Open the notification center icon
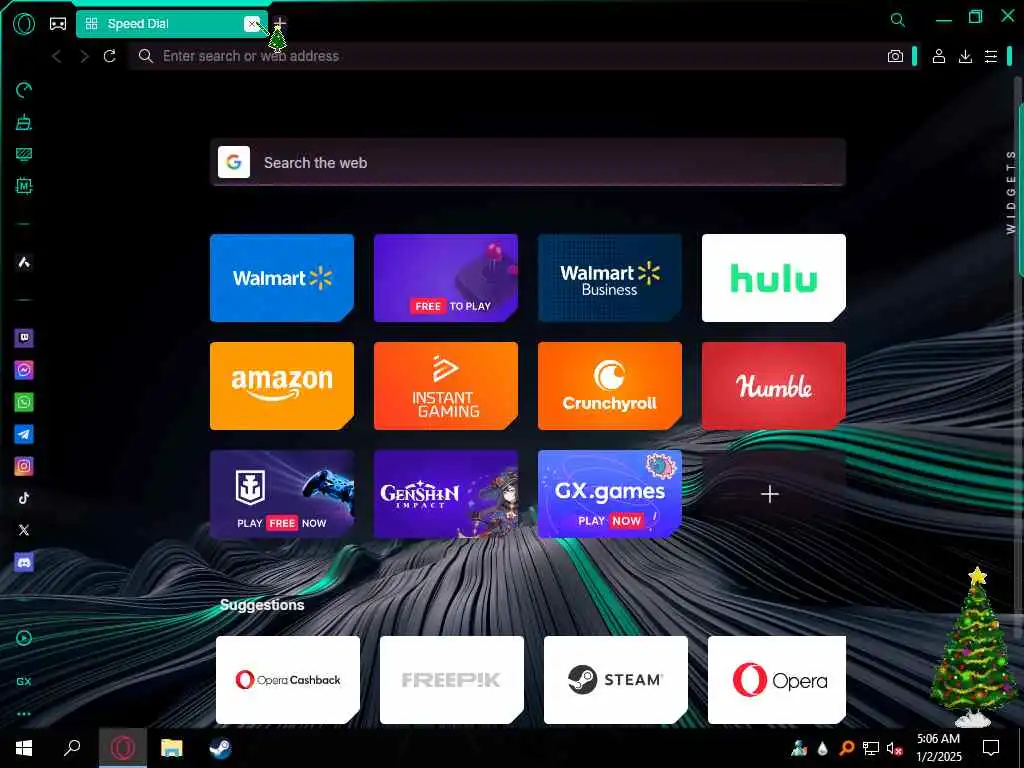This screenshot has height=768, width=1024. [991, 748]
